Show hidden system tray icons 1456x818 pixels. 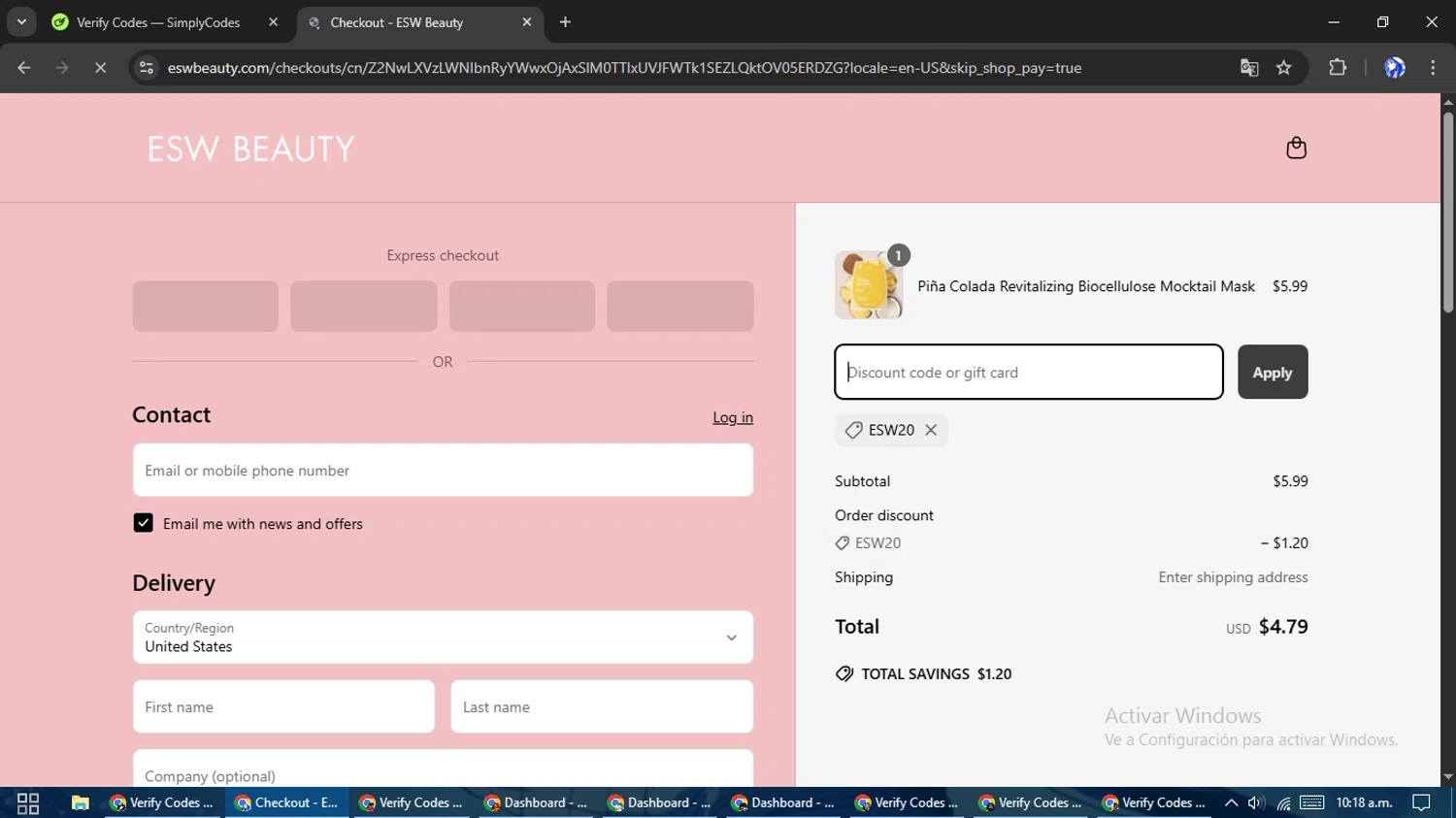click(x=1231, y=803)
